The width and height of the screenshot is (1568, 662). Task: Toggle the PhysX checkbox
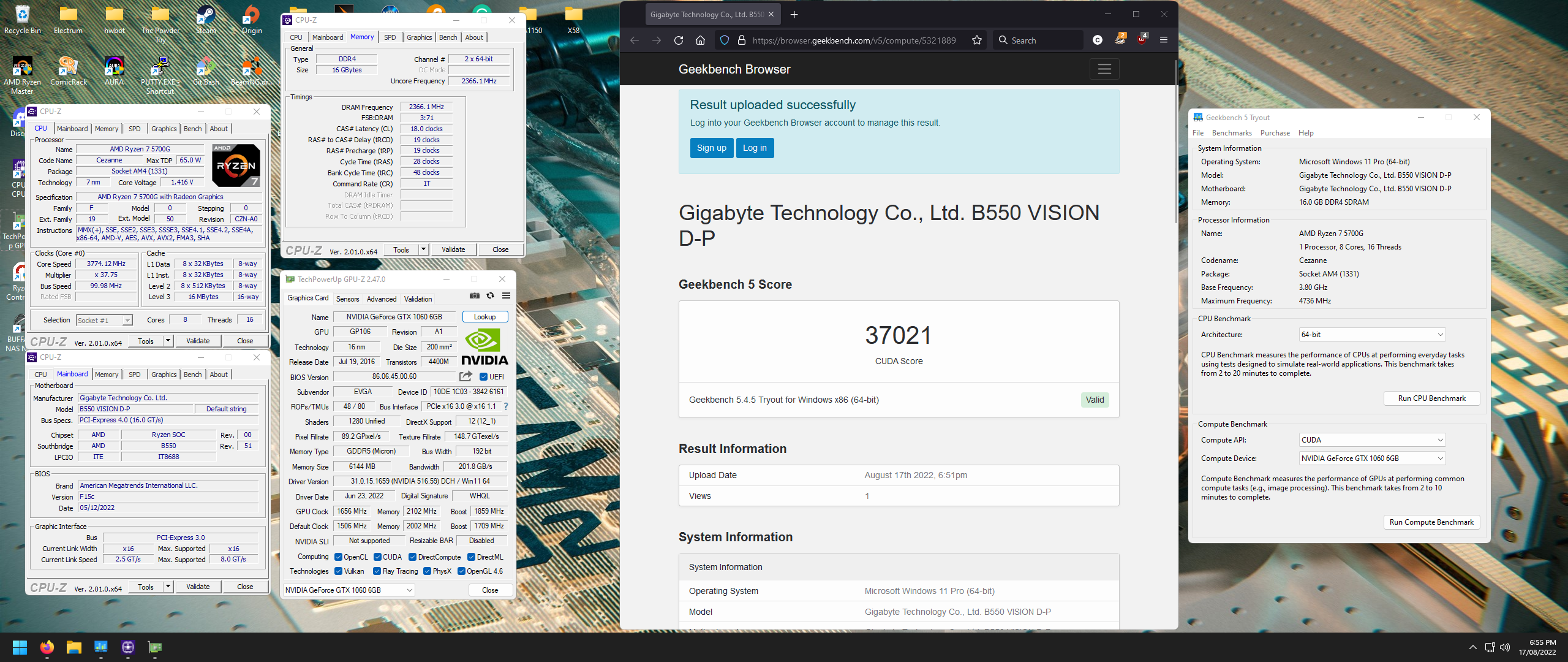(427, 571)
